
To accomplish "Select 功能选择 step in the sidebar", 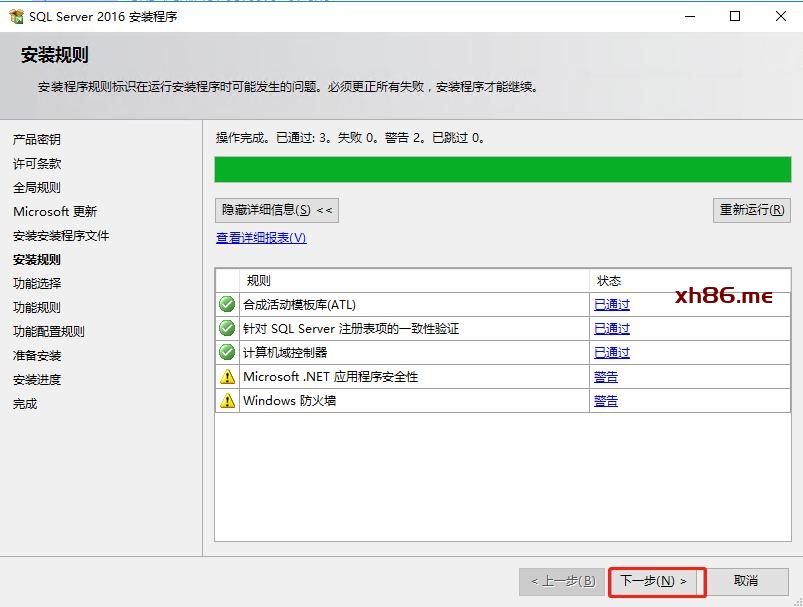I will pos(37,284).
